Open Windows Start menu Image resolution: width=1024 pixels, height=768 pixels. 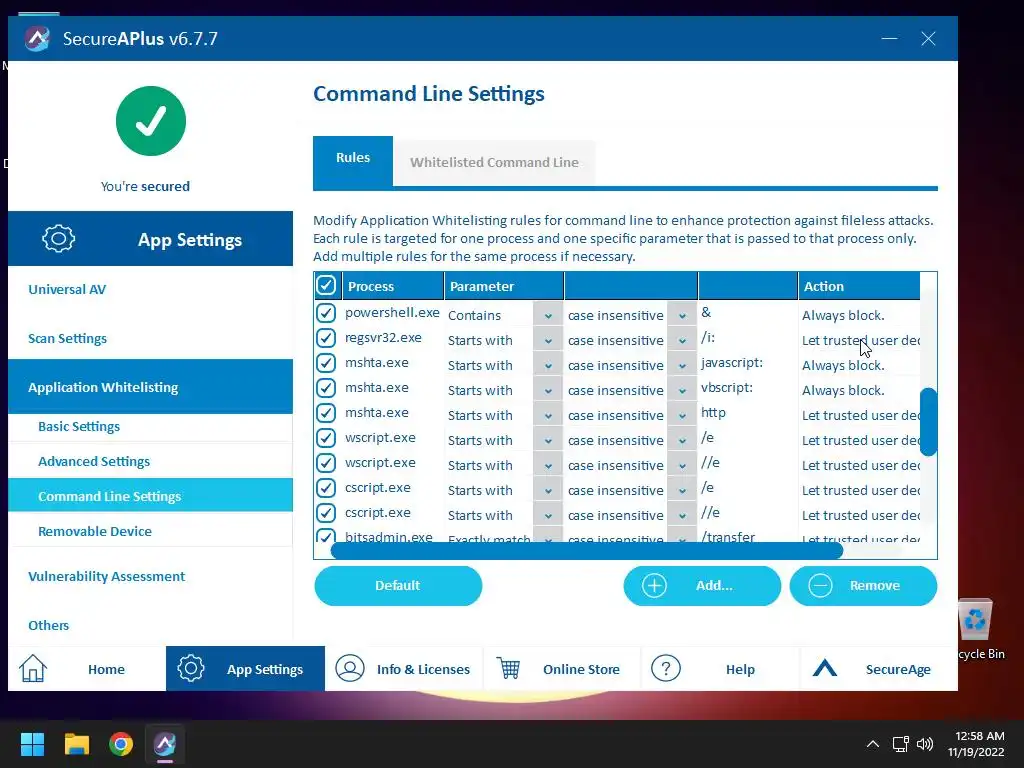tap(32, 744)
